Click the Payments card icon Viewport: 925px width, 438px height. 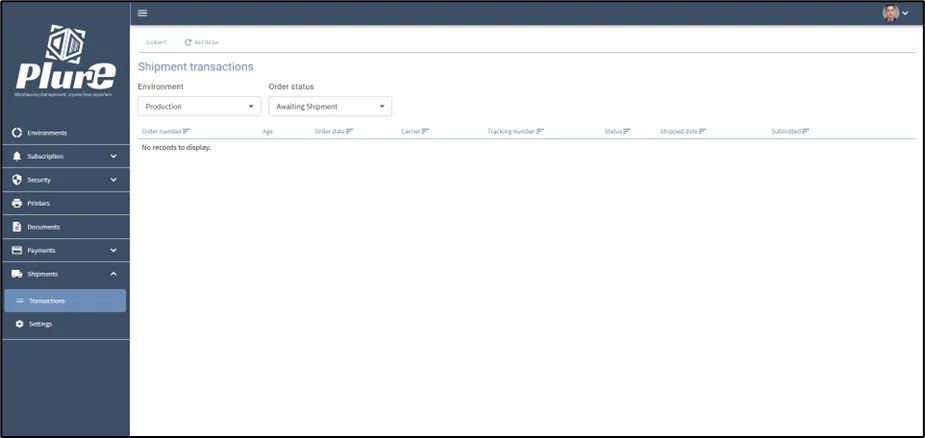click(x=17, y=250)
